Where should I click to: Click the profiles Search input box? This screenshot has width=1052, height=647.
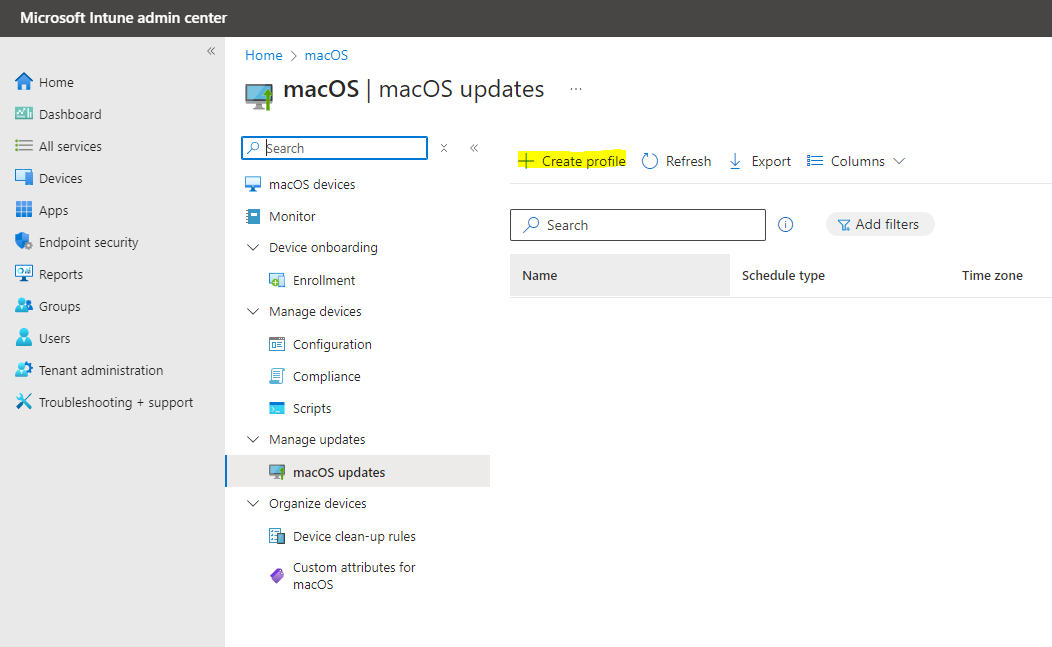pyautogui.click(x=637, y=225)
